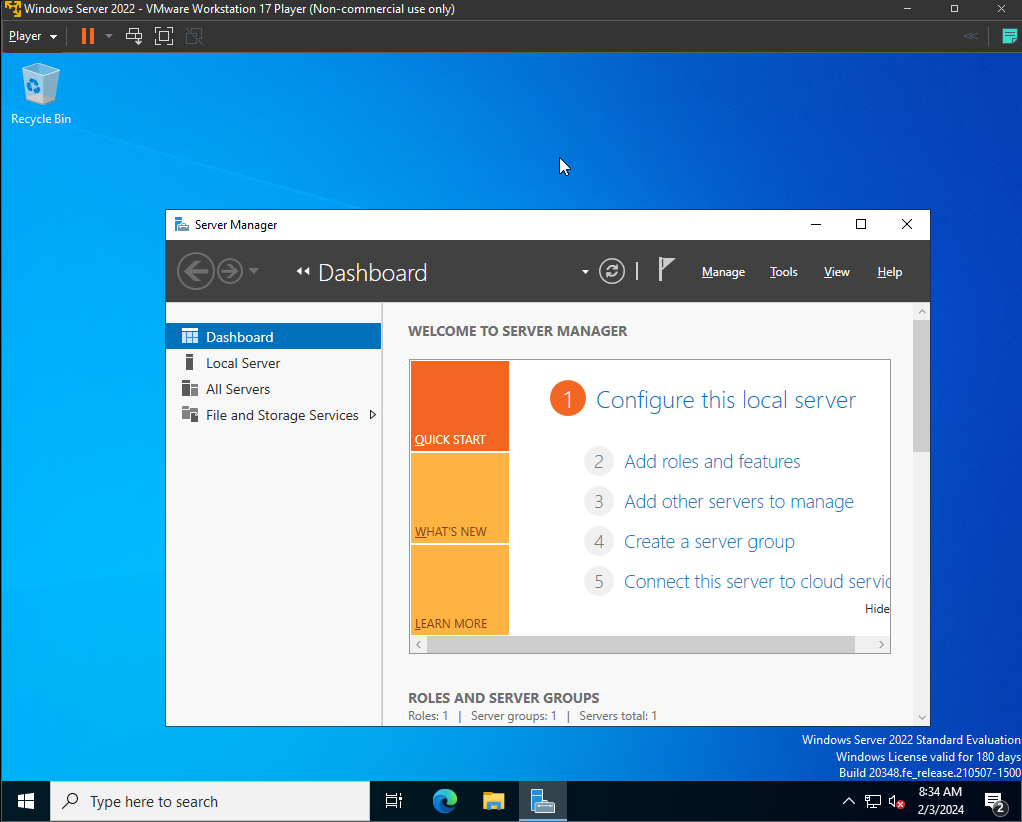
Task: Click the orange step 1 circle
Action: 567,399
